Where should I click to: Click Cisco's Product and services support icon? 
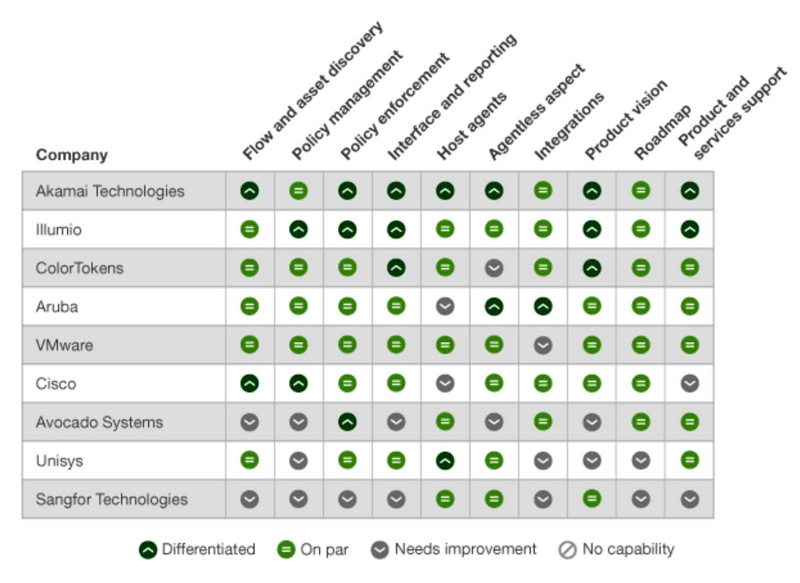(690, 384)
